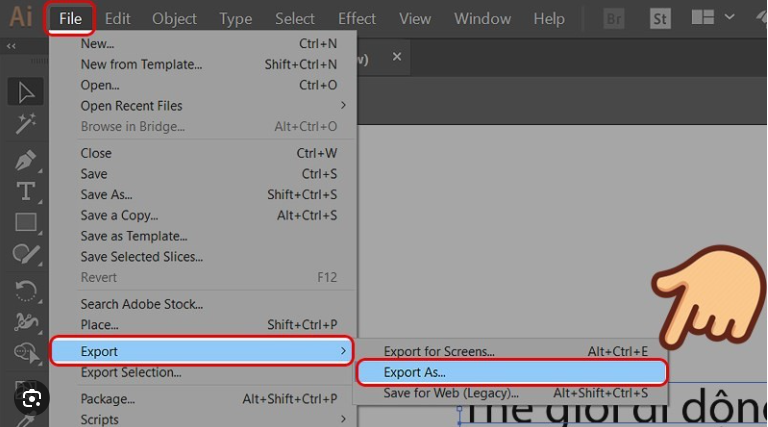Choose Export As from submenu
The width and height of the screenshot is (768, 427).
coord(415,372)
